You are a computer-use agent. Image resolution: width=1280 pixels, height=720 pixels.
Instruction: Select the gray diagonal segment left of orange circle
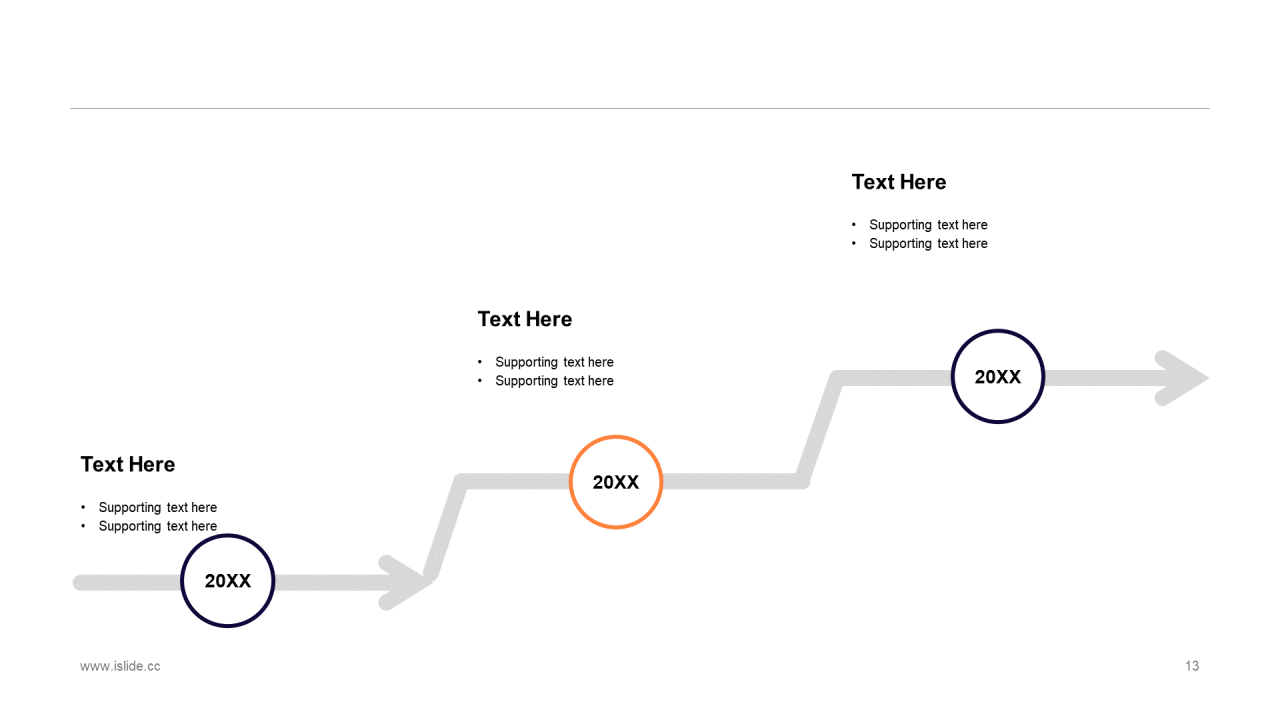click(446, 527)
